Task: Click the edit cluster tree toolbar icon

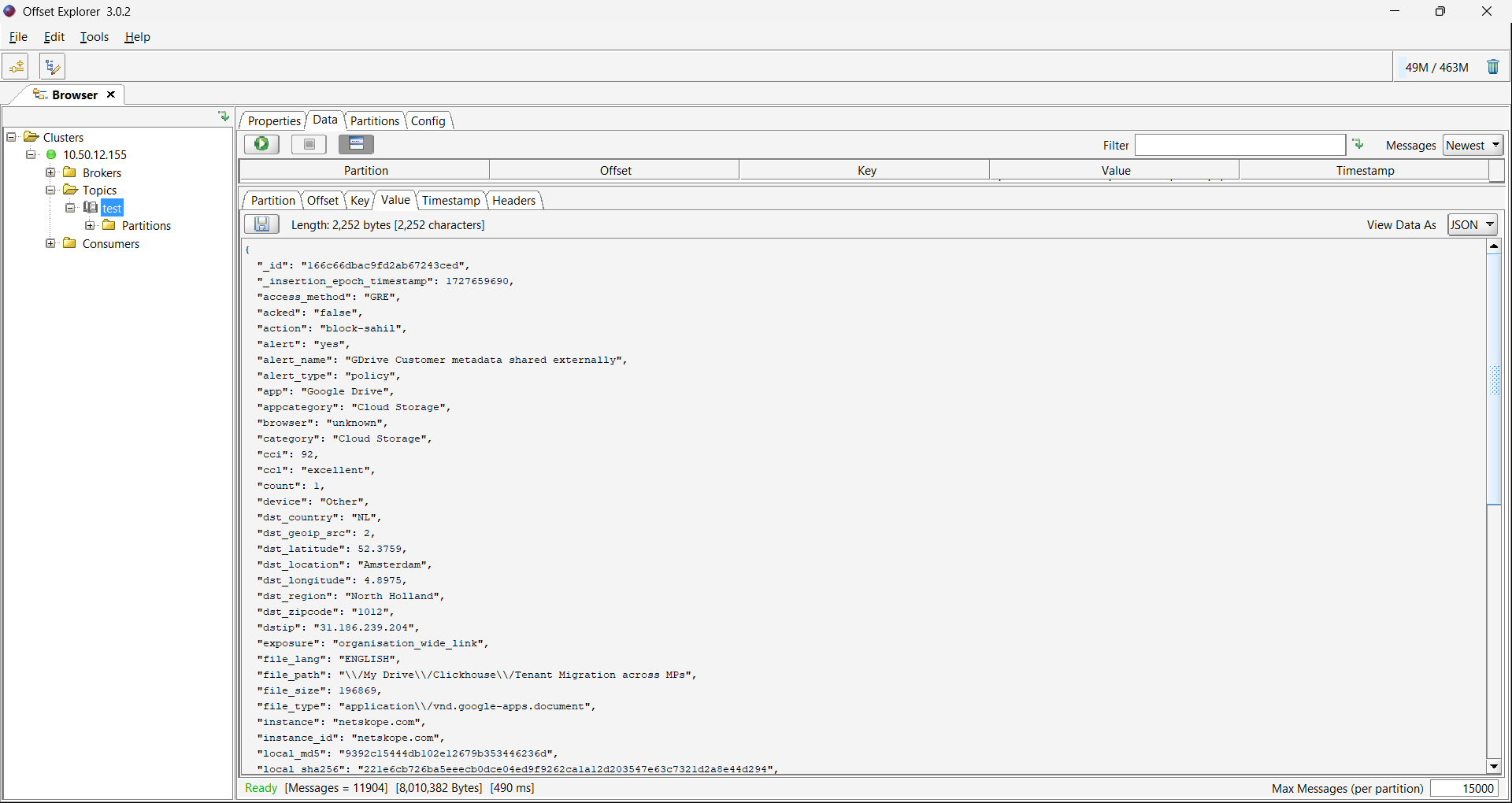Action: (x=52, y=67)
